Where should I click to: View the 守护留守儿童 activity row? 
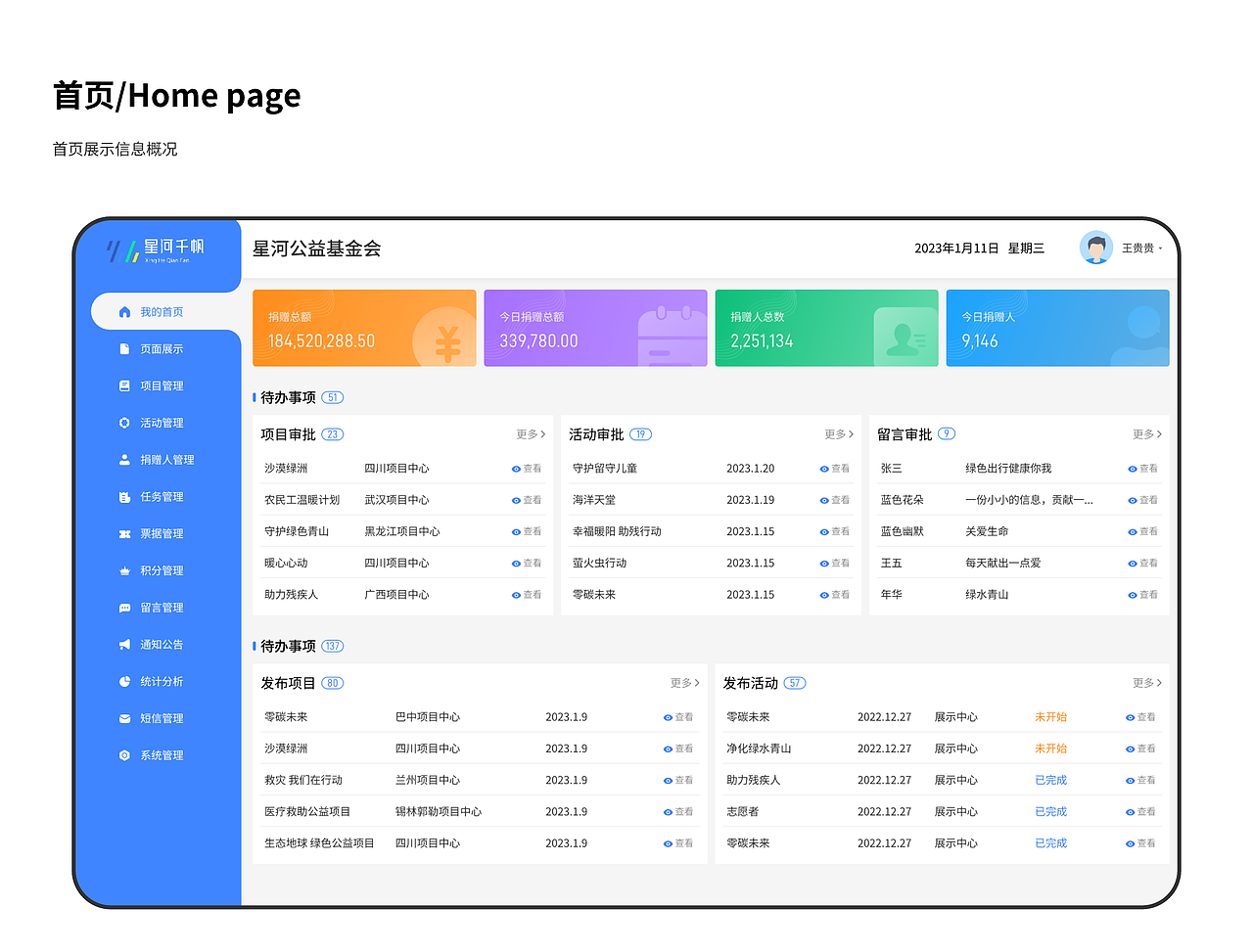pos(711,469)
